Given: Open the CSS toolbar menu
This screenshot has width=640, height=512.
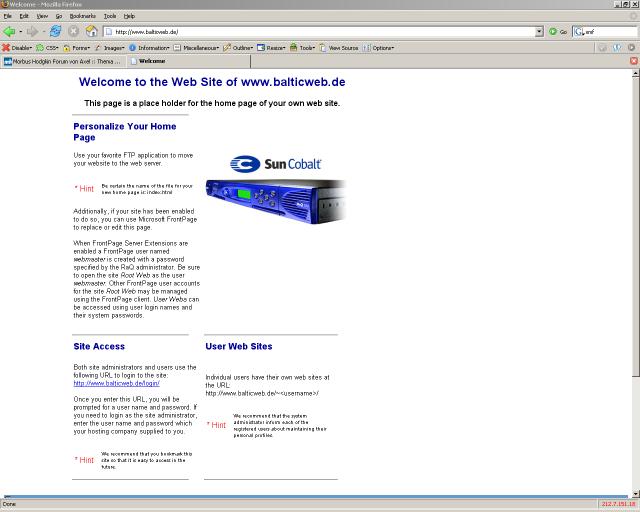Looking at the screenshot, I should pos(47,48).
